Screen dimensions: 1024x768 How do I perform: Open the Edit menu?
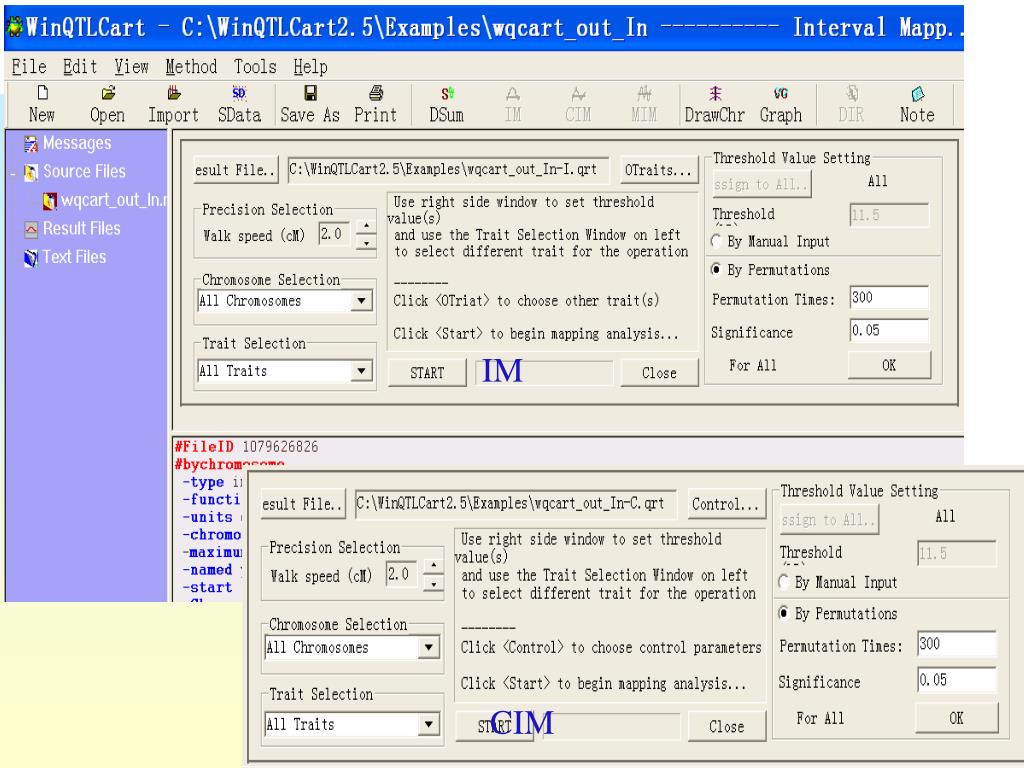tap(80, 67)
